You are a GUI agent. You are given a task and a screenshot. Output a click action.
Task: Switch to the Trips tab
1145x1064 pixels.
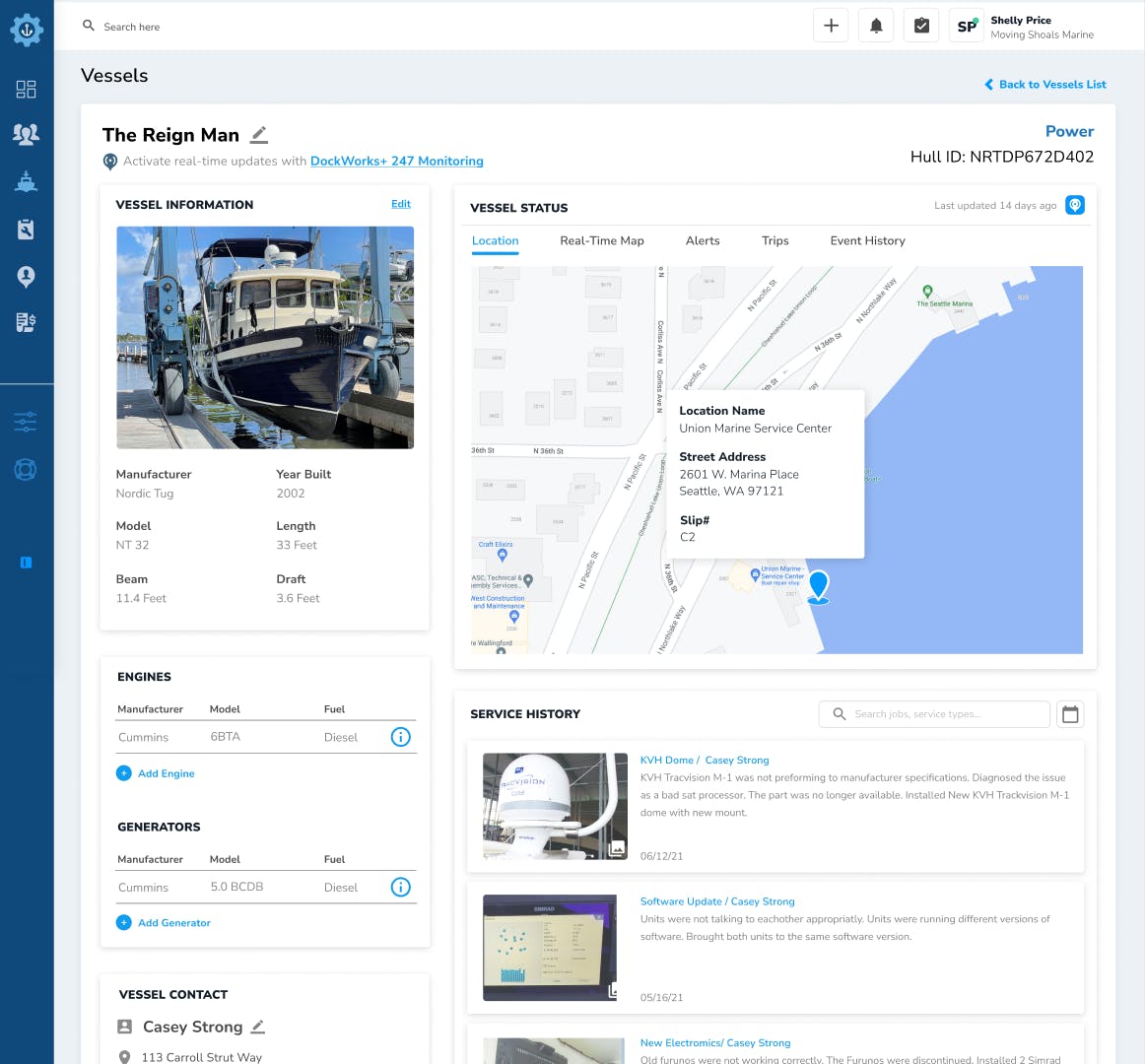pos(775,241)
